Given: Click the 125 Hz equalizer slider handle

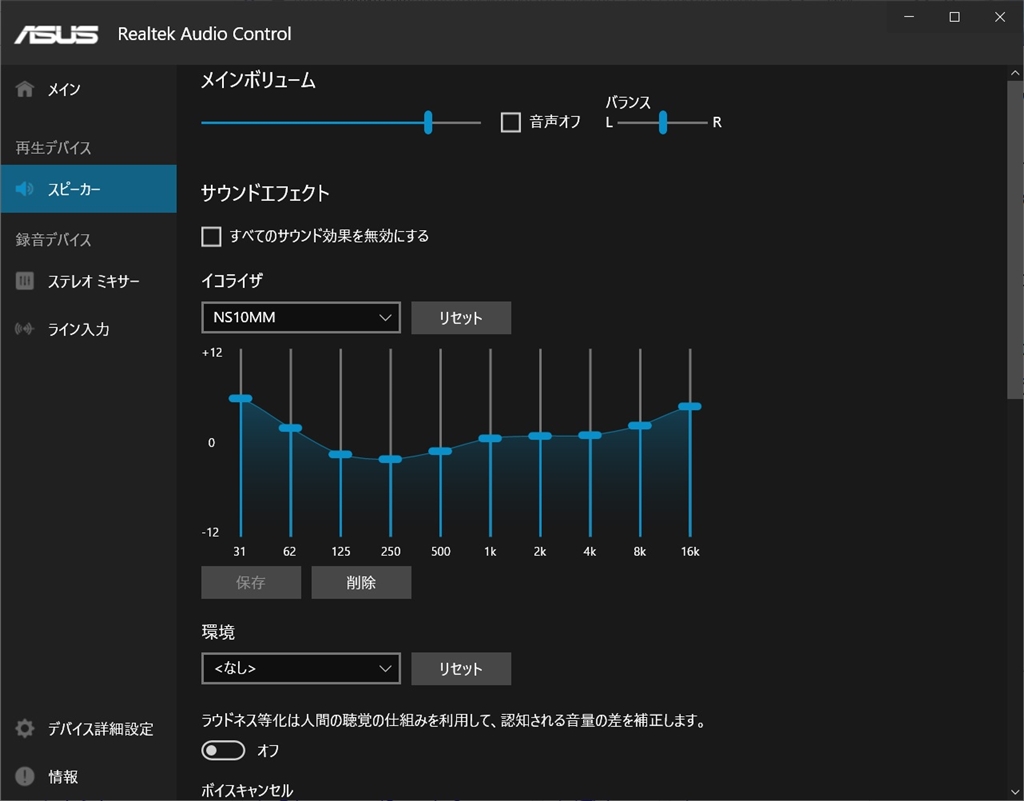Looking at the screenshot, I should pos(340,454).
